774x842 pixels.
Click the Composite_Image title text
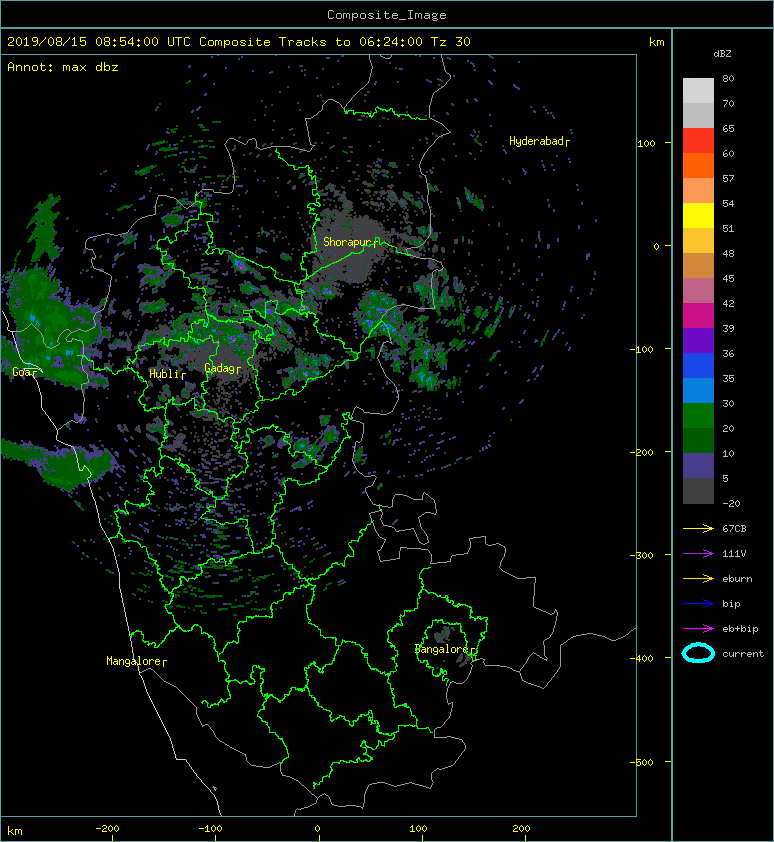[x=387, y=15]
